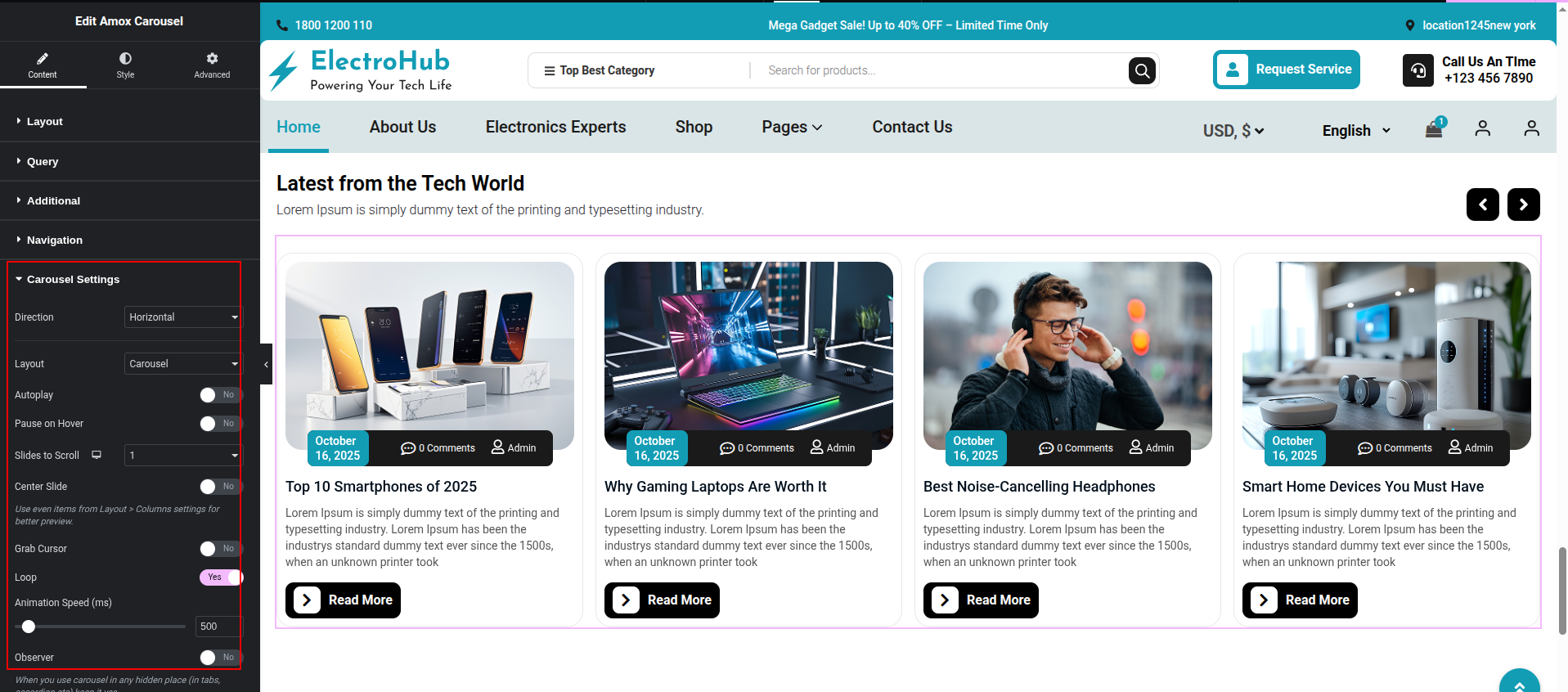Image resolution: width=1568 pixels, height=692 pixels.
Task: Click the scroll-to-top arrow icon
Action: pos(1519,684)
